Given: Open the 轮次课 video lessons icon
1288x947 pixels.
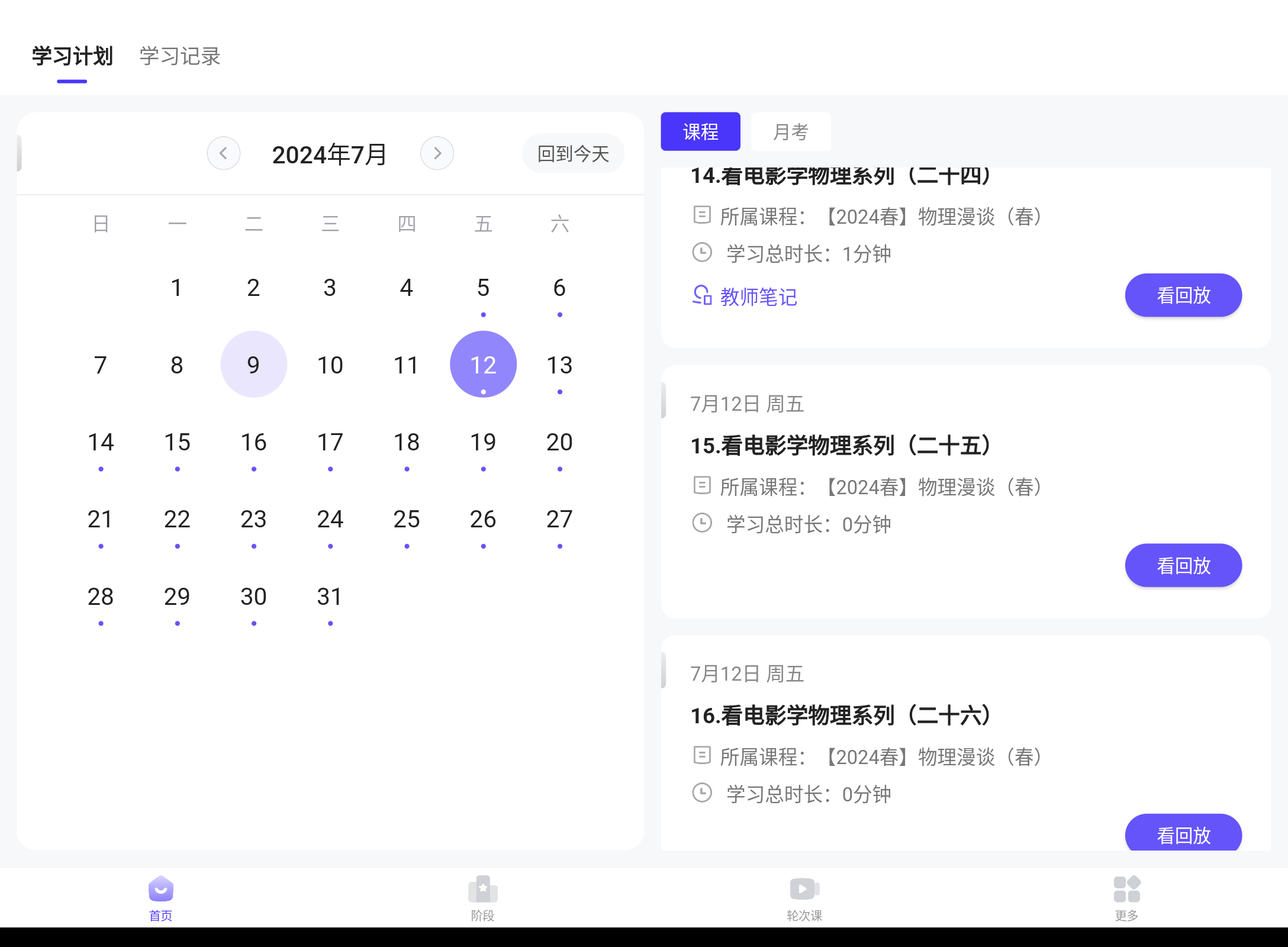Looking at the screenshot, I should click(x=804, y=889).
